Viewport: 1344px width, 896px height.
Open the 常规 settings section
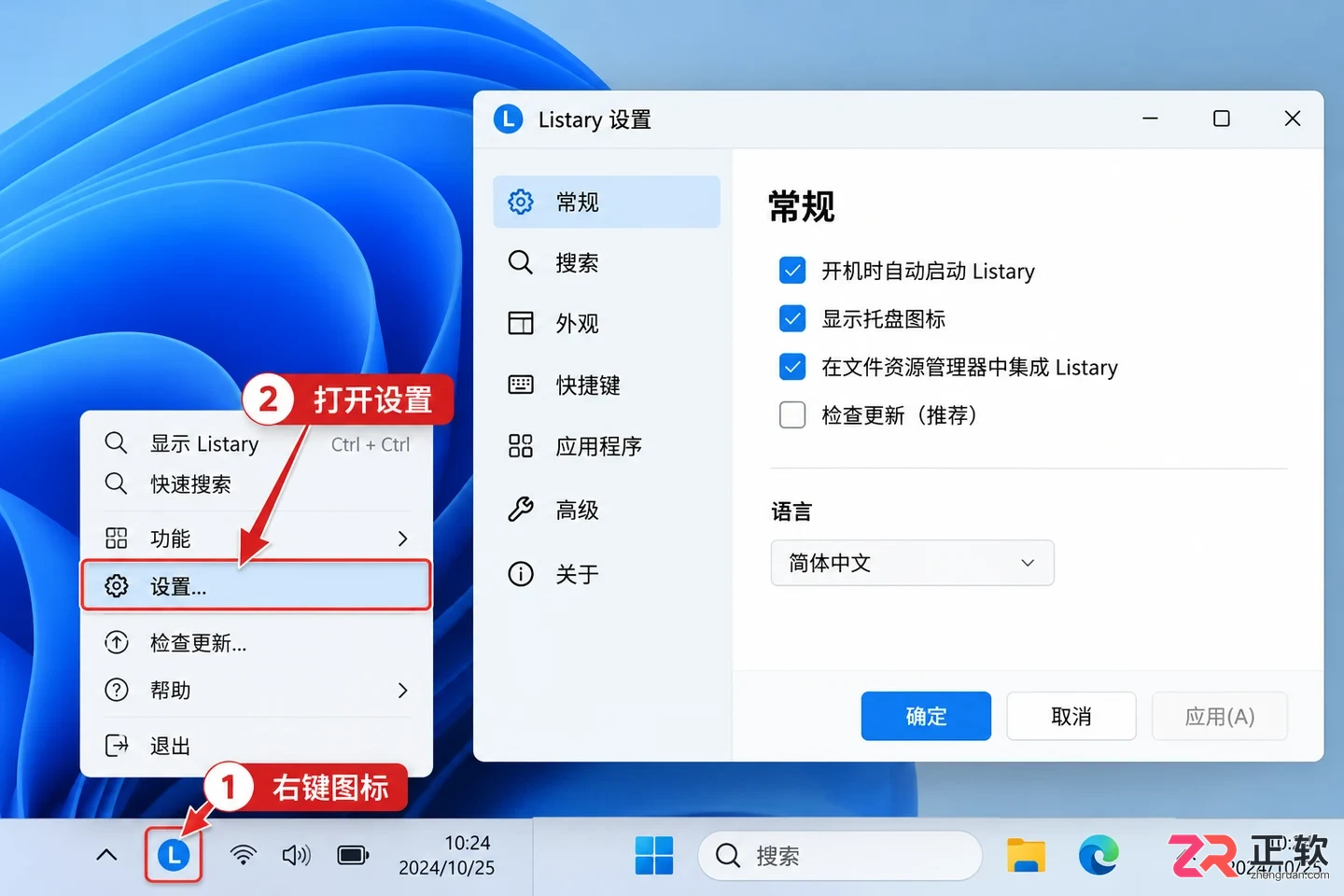(607, 202)
